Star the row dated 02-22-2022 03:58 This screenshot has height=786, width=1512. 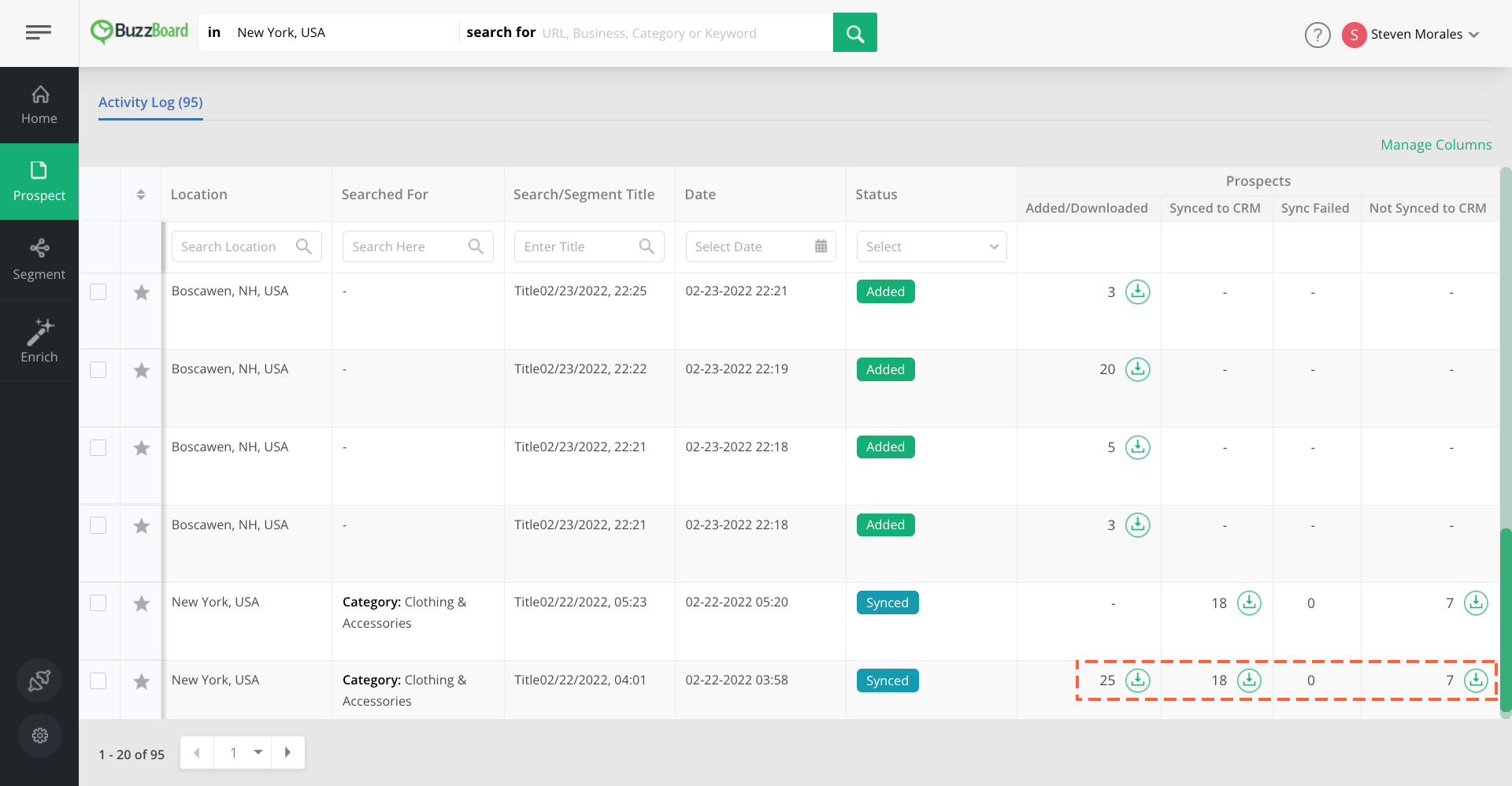[x=142, y=681]
